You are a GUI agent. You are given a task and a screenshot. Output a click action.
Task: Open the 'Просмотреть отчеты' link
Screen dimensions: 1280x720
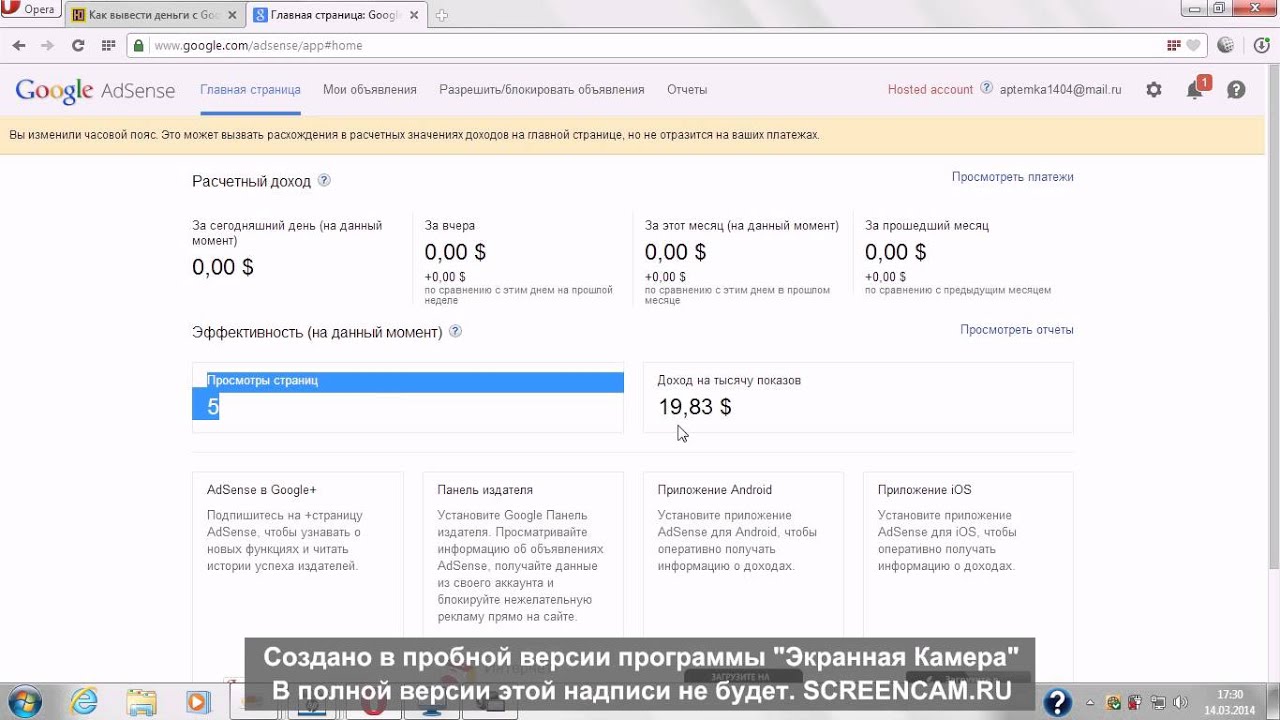1017,330
